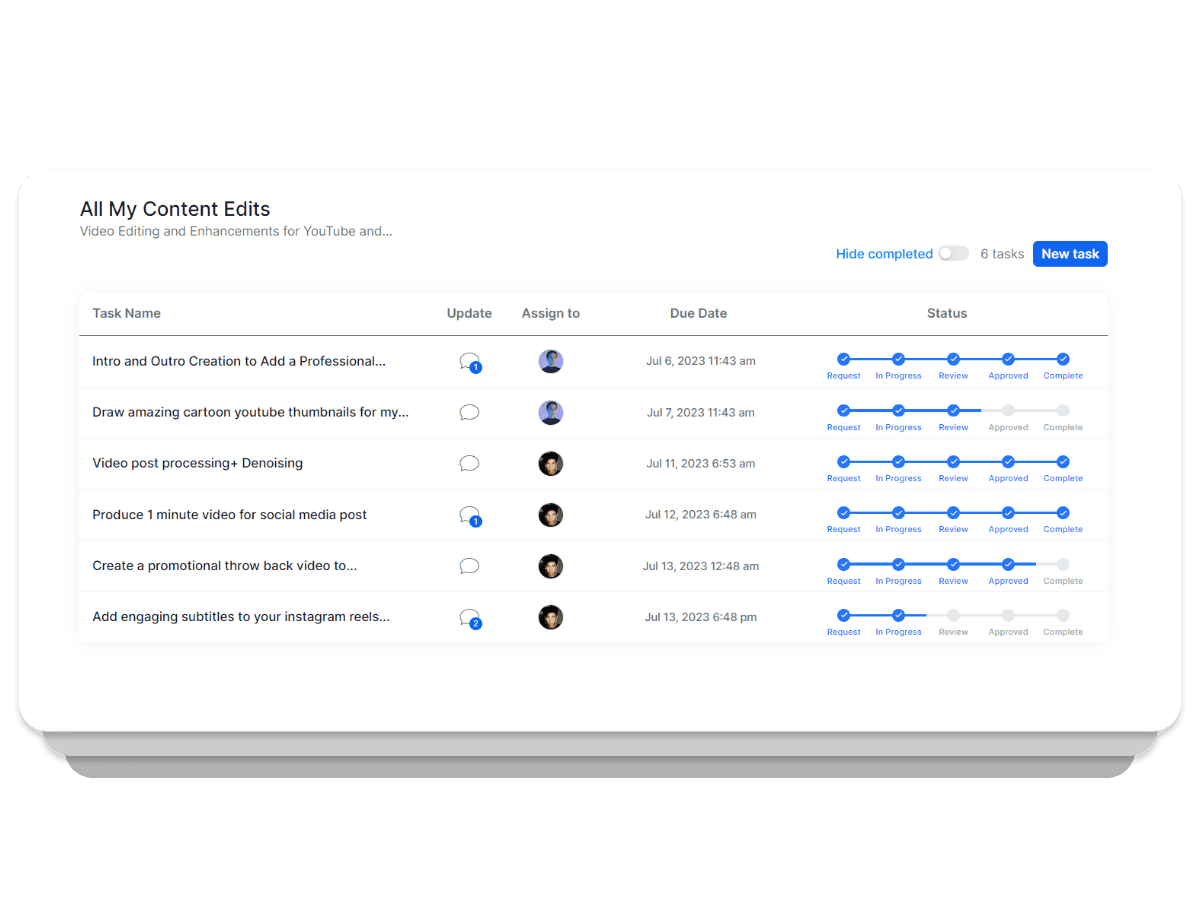1200x900 pixels.
Task: Set Draw amazing cartoon task status to Complete
Action: coord(1063,410)
